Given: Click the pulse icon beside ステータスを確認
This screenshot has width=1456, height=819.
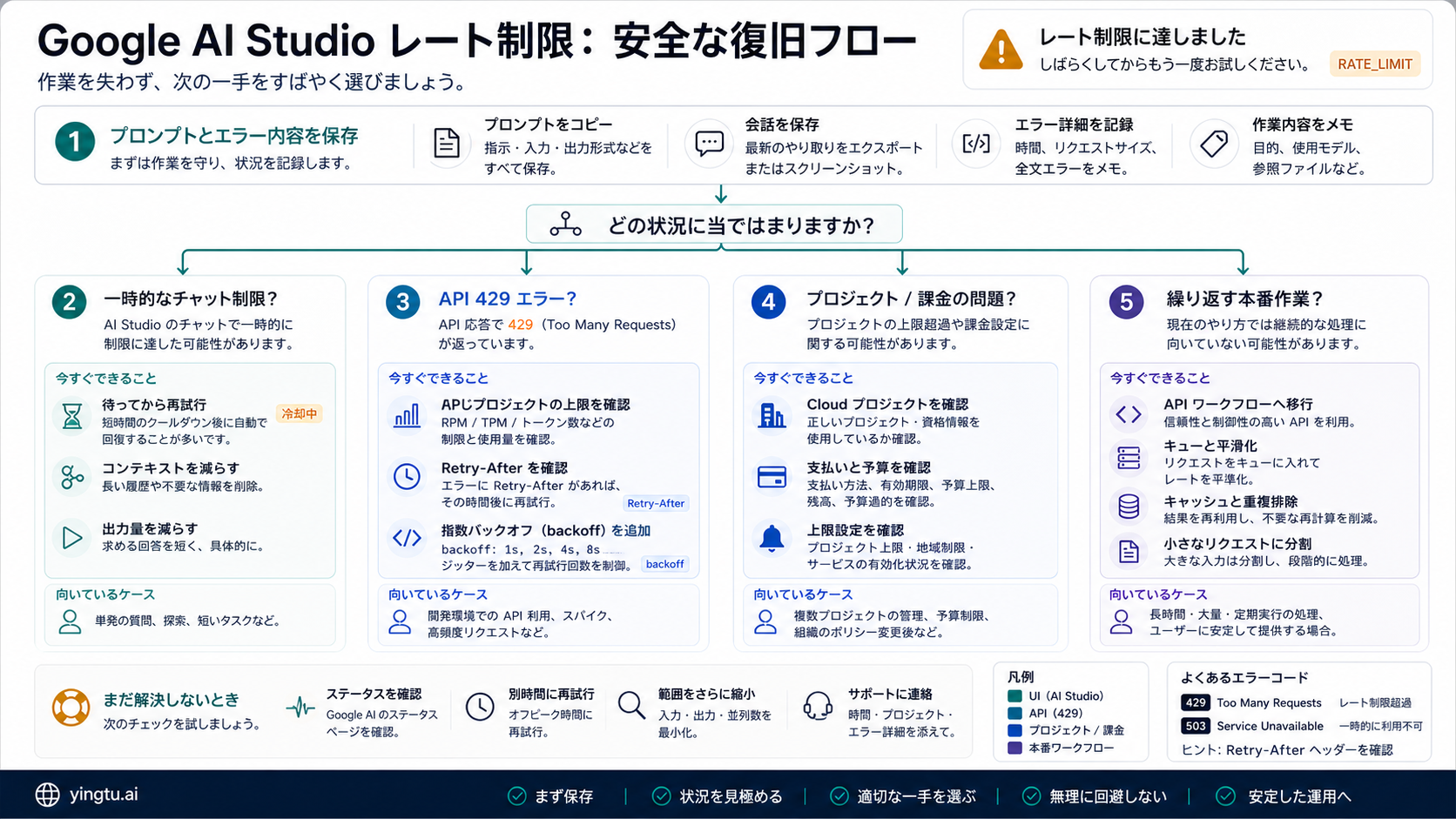Looking at the screenshot, I should 300,707.
